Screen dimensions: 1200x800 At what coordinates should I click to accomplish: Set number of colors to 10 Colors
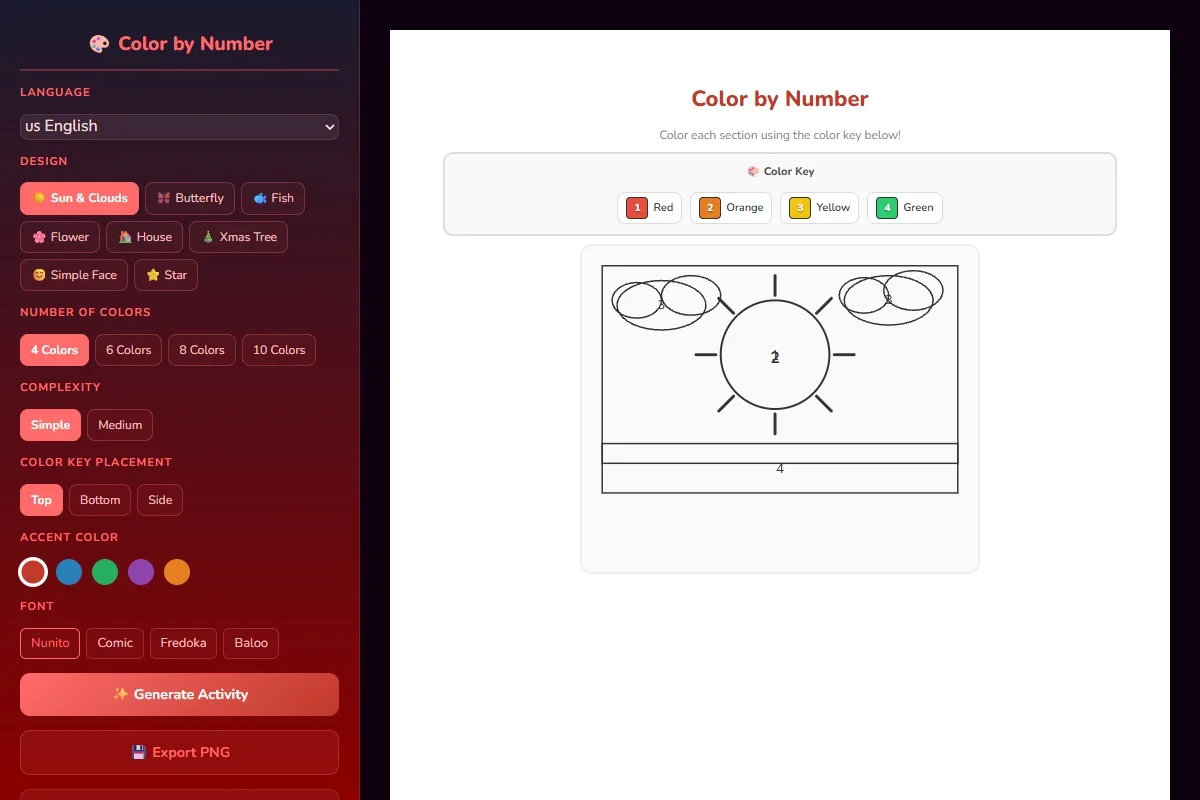point(279,350)
